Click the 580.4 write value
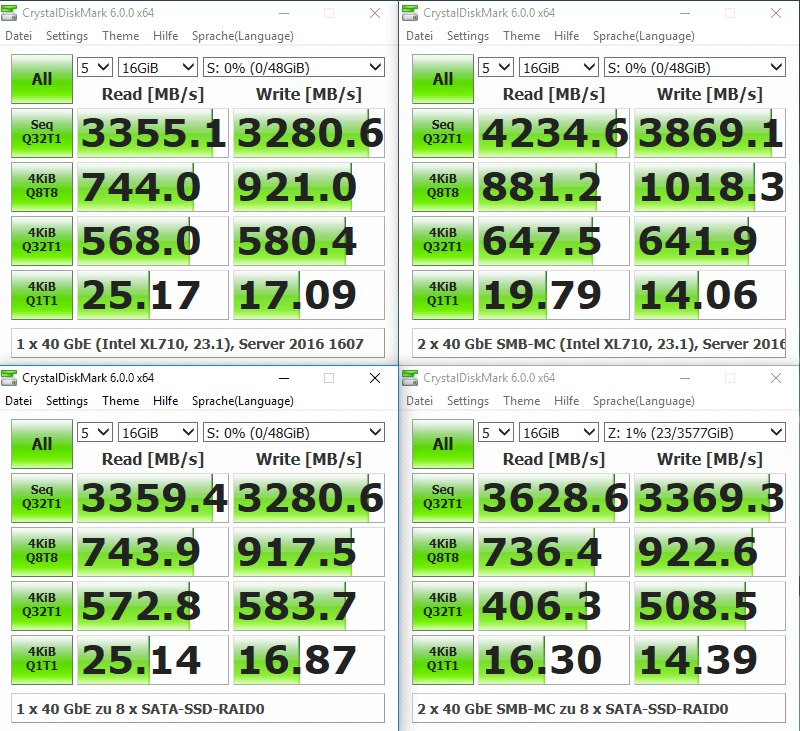The width and height of the screenshot is (800, 731). (x=309, y=241)
